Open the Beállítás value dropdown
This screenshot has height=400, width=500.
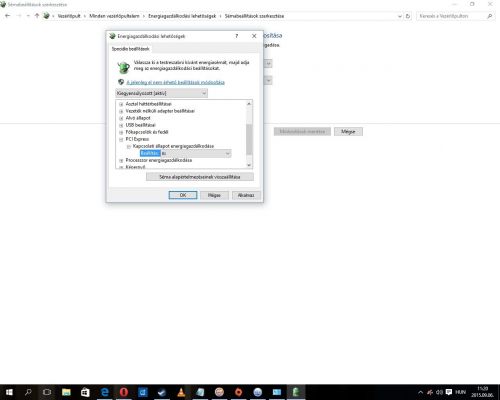[196, 153]
